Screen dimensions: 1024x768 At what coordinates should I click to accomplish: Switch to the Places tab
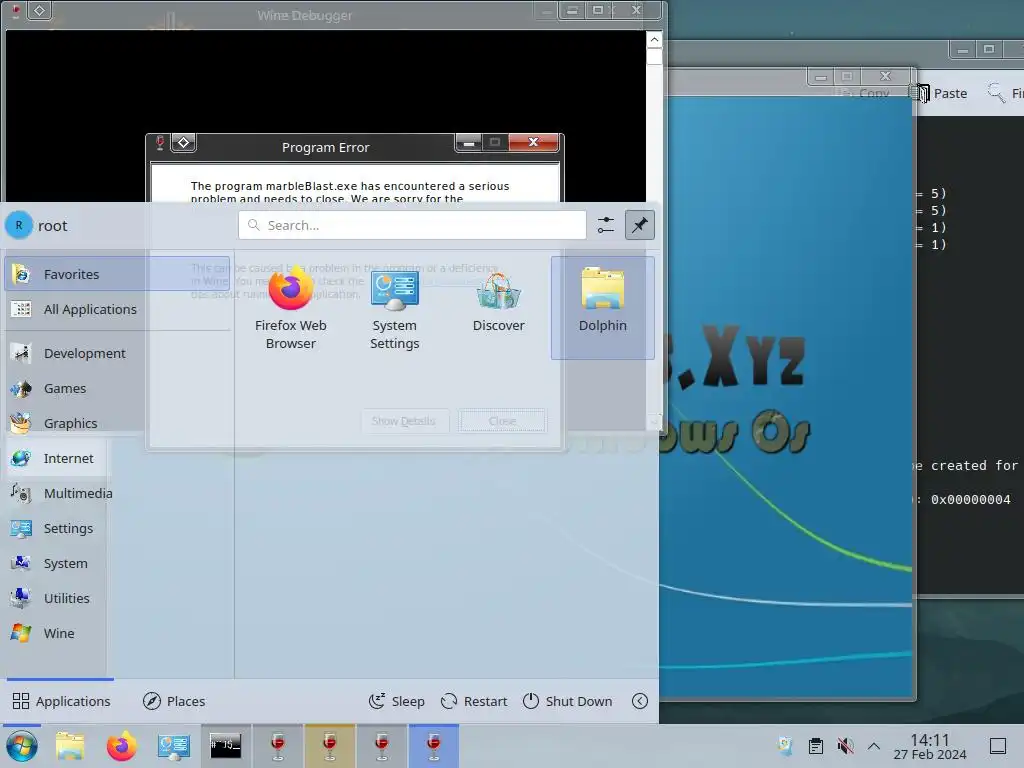174,701
